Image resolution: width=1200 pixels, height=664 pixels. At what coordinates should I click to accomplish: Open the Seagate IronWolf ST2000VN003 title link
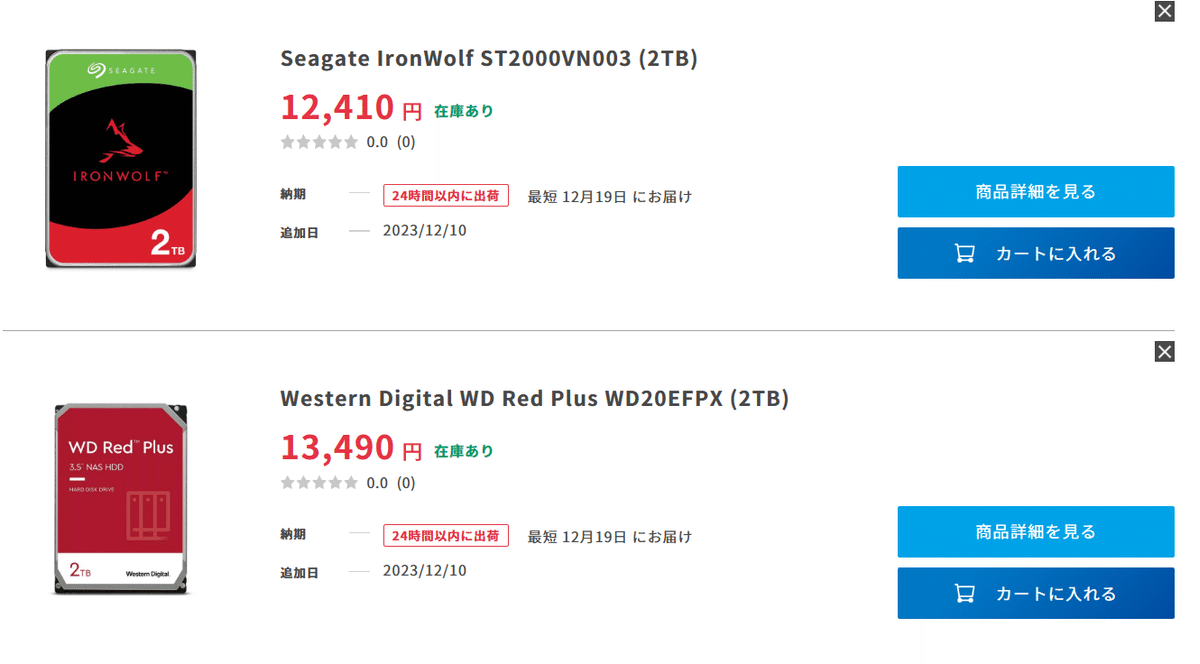(x=489, y=58)
